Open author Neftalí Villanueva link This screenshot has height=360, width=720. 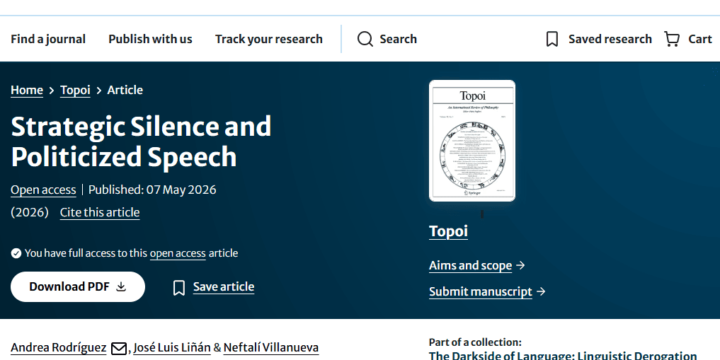(x=271, y=348)
